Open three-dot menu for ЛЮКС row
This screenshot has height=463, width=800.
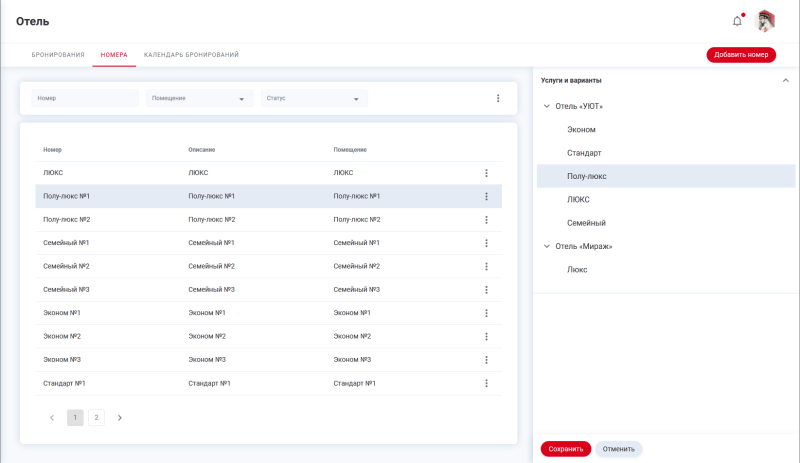coord(486,173)
